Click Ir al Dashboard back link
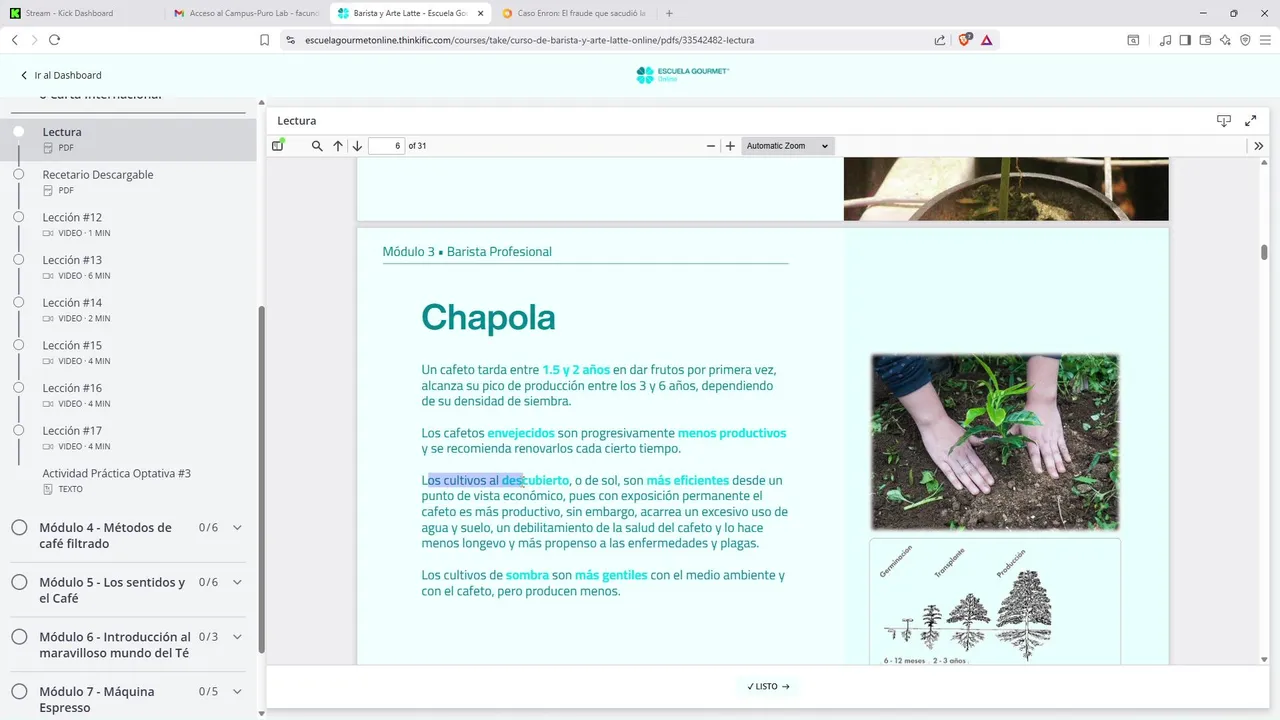The width and height of the screenshot is (1280, 720). coord(62,75)
